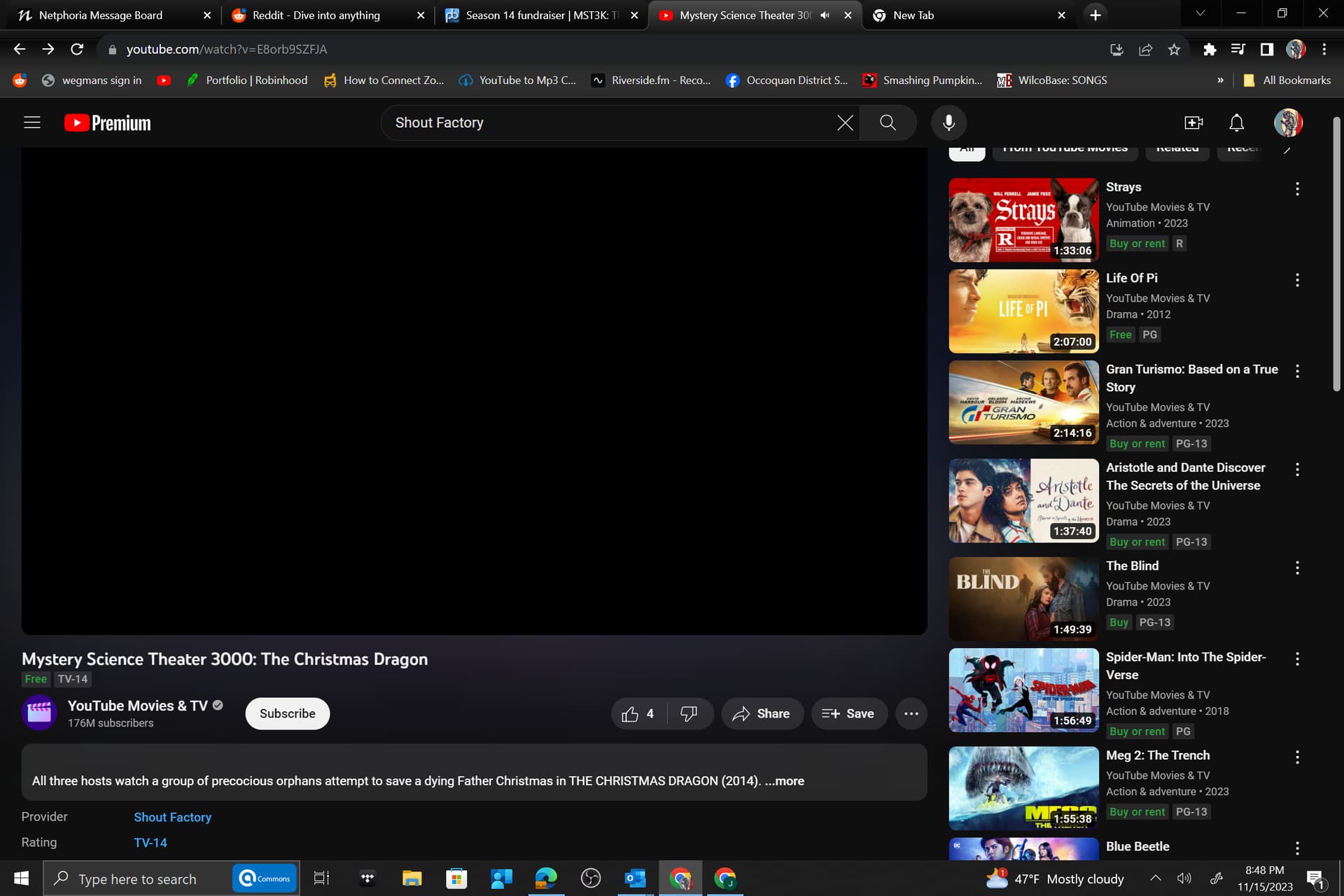Dislike the video with thumbs down
The height and width of the screenshot is (896, 1344).
tap(689, 713)
